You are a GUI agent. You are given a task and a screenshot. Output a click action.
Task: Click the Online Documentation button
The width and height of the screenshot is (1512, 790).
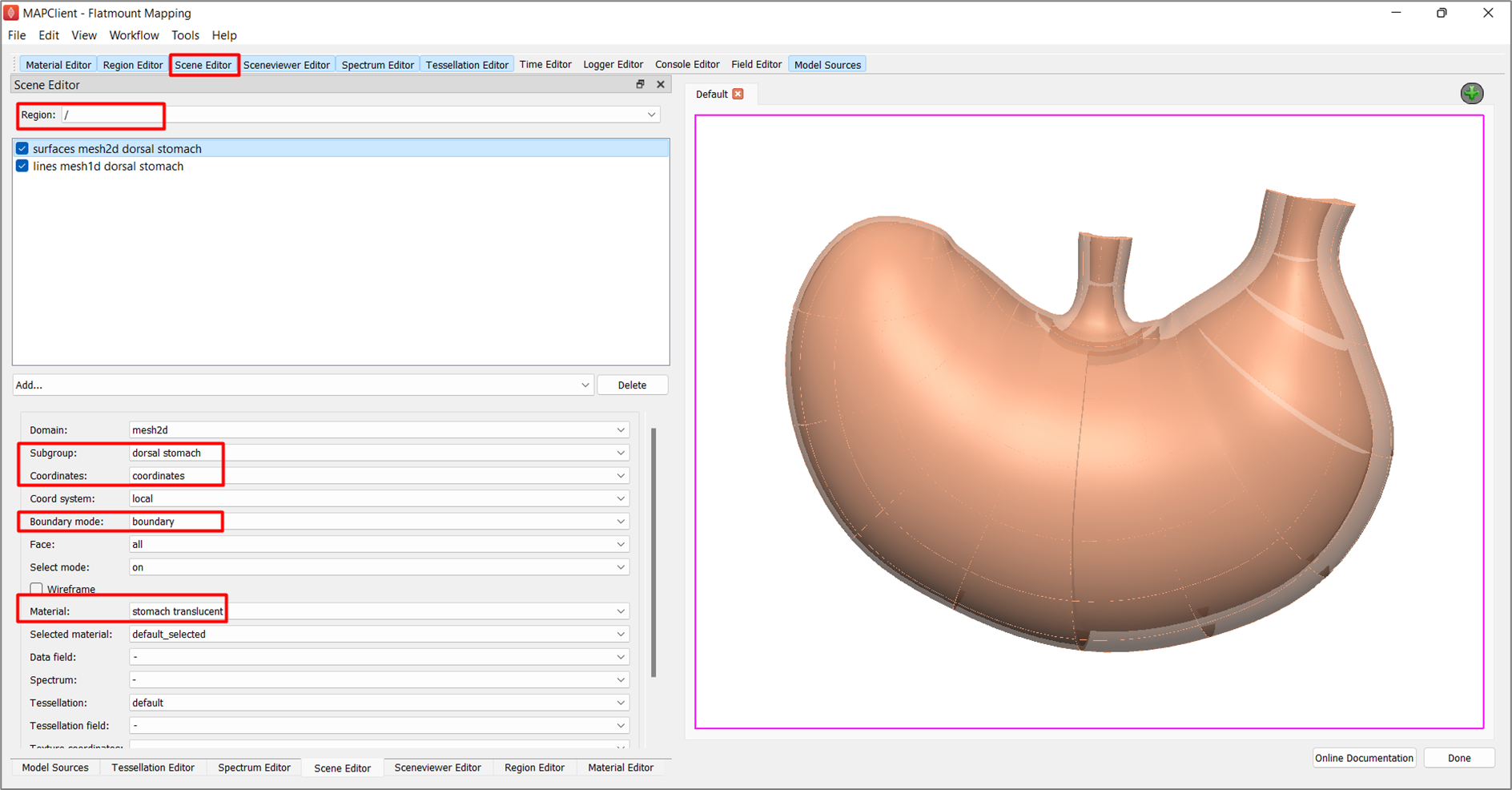[1364, 758]
